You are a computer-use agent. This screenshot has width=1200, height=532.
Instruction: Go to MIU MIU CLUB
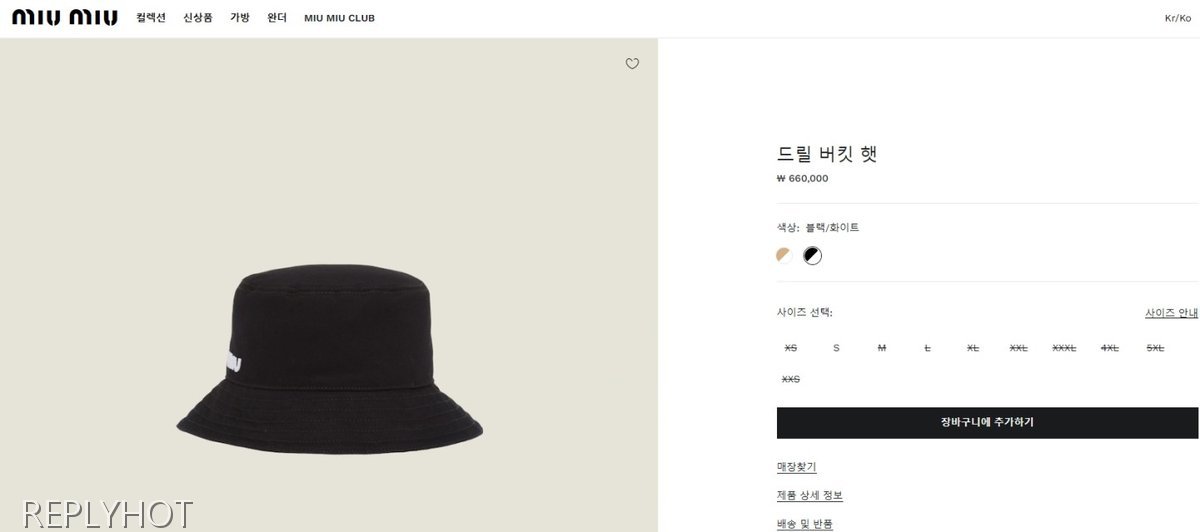tap(339, 18)
